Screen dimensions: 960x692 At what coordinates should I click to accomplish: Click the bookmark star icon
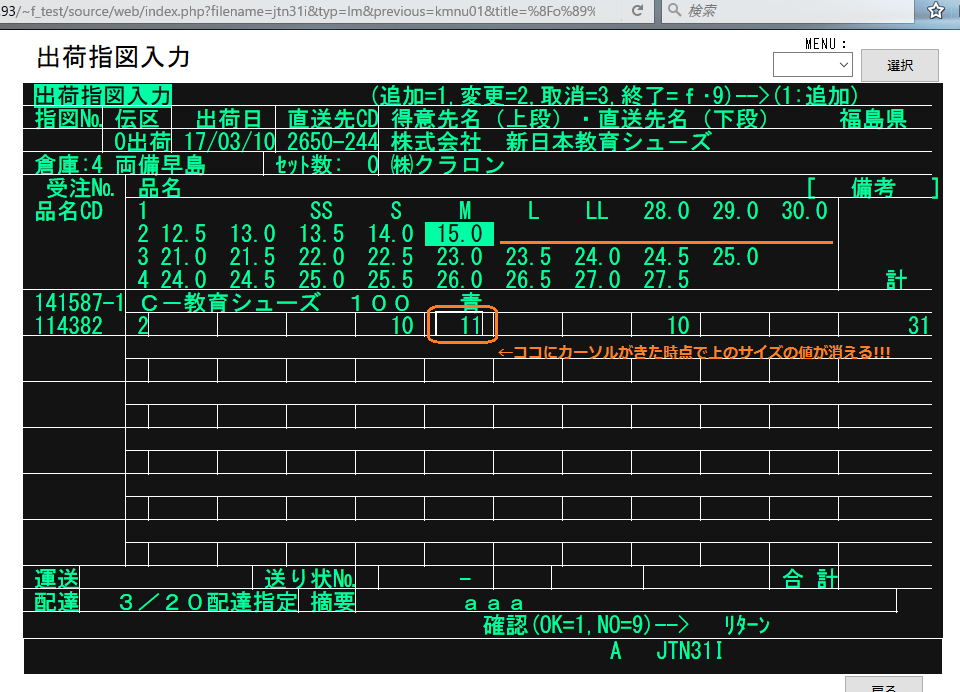tap(936, 10)
